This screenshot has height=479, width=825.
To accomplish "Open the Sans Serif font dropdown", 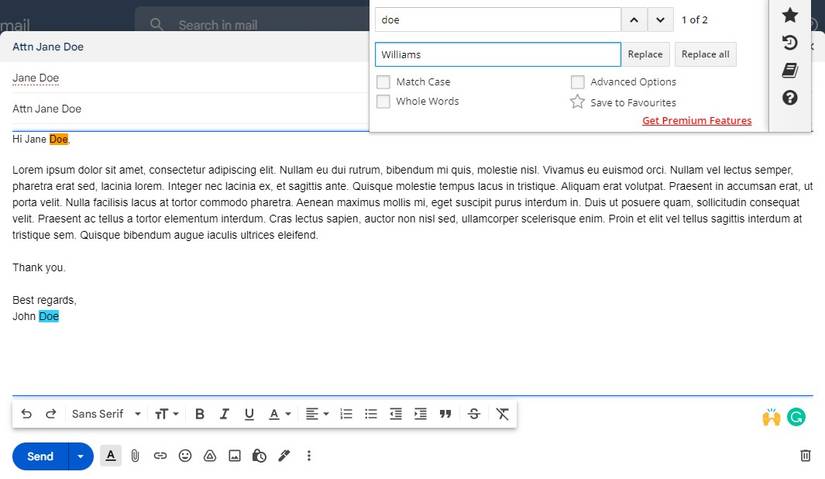I will click(106, 414).
